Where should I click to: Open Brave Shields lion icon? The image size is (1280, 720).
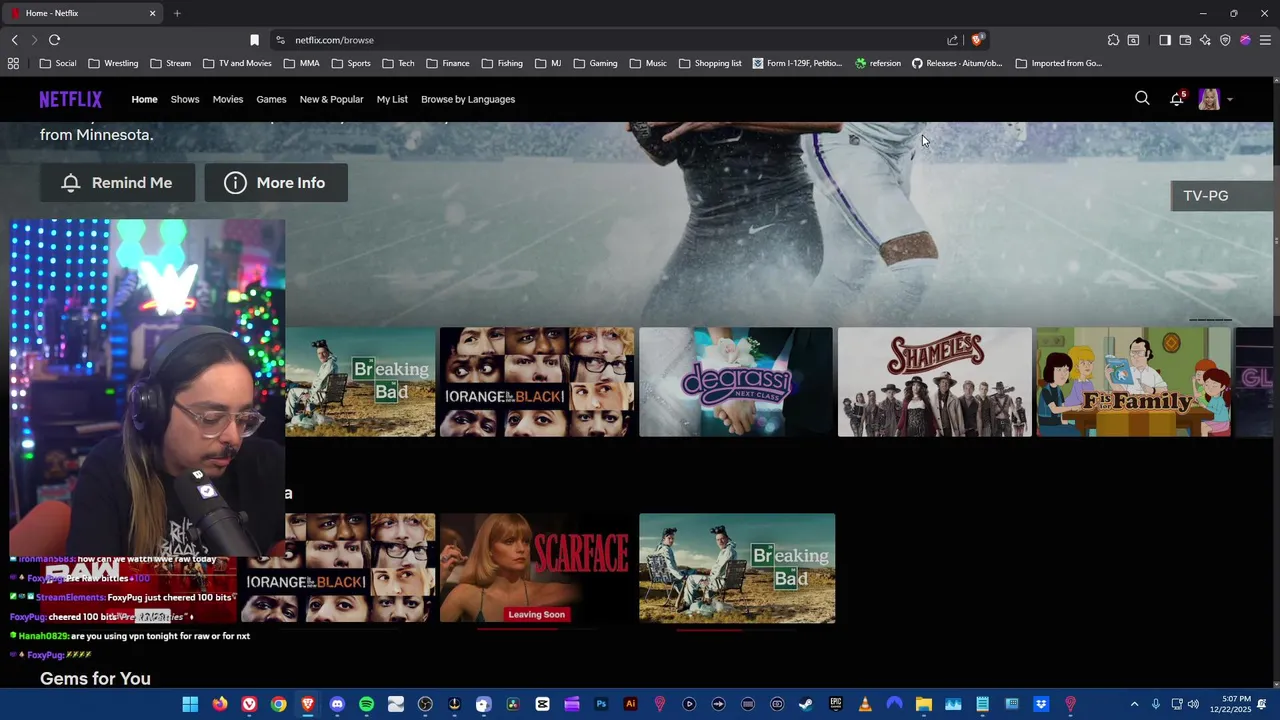pos(977,40)
